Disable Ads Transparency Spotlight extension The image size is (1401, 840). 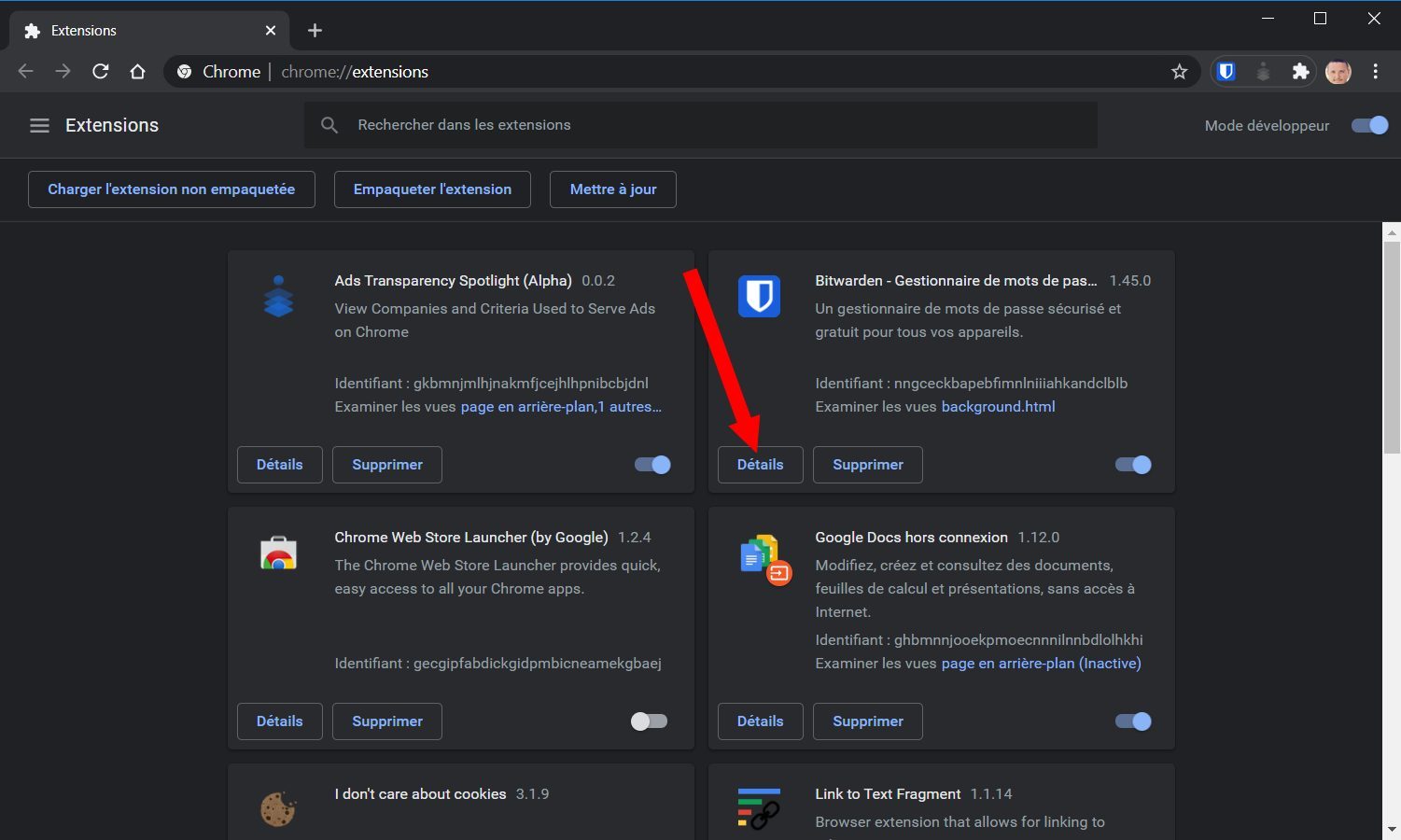(652, 465)
